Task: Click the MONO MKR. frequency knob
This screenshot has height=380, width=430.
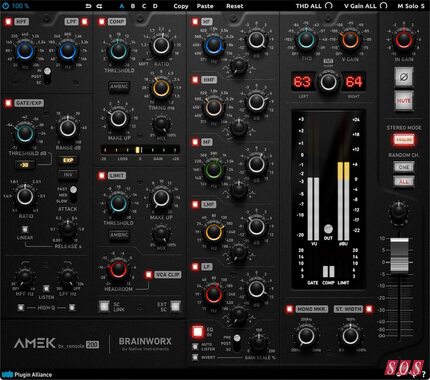Action: (x=306, y=336)
